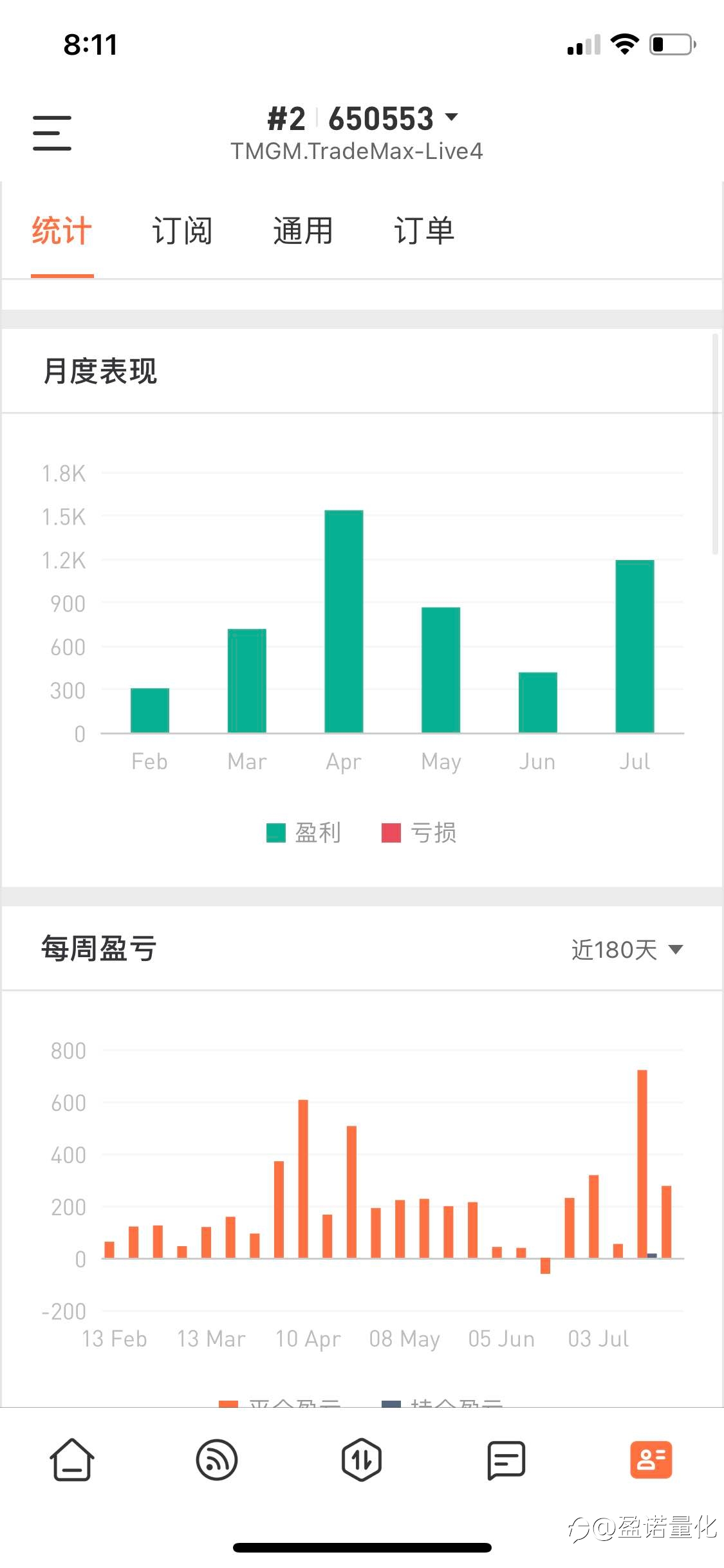This screenshot has height=1568, width=724.
Task: Toggle the green 盈利 legend series
Action: [304, 832]
